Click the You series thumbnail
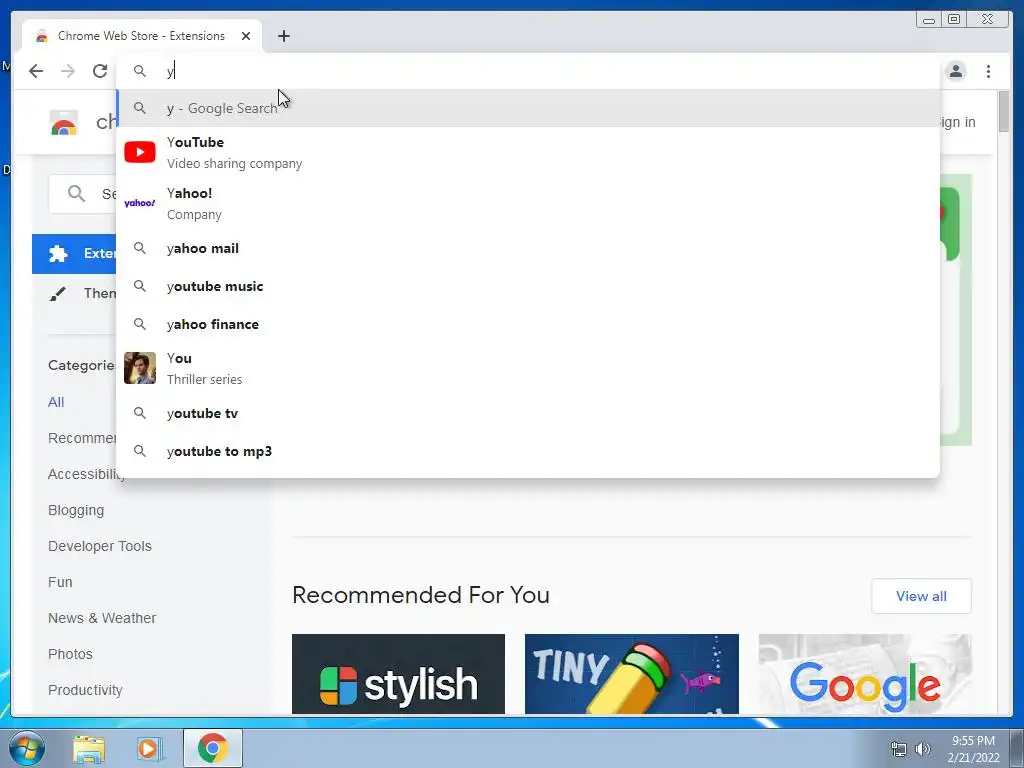Viewport: 1024px width, 768px height. coord(140,368)
